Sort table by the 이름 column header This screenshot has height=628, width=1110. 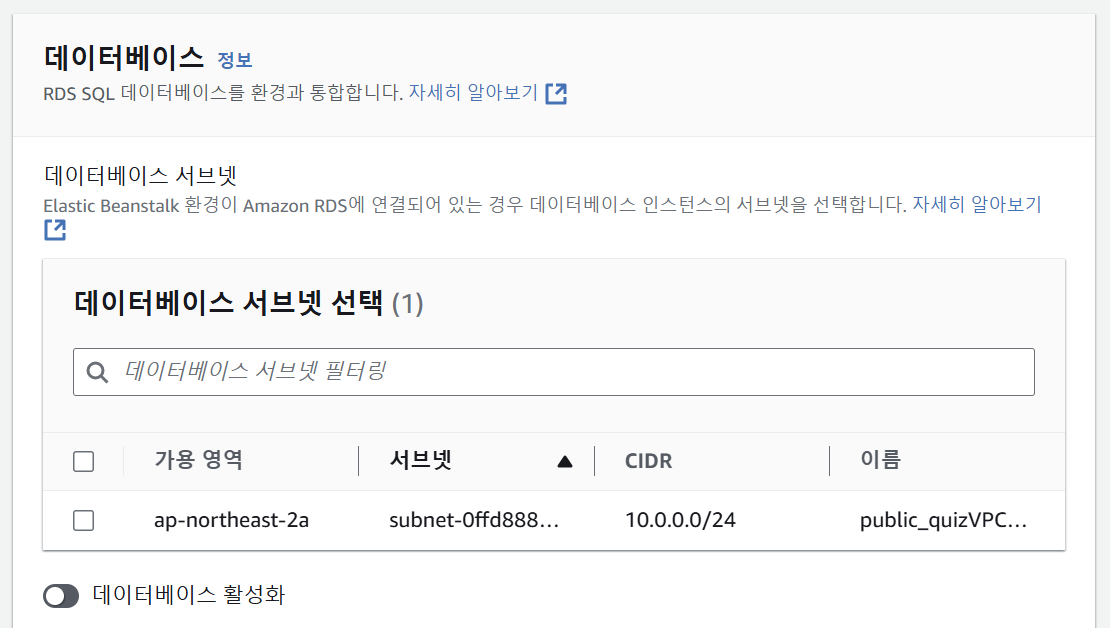(x=880, y=460)
